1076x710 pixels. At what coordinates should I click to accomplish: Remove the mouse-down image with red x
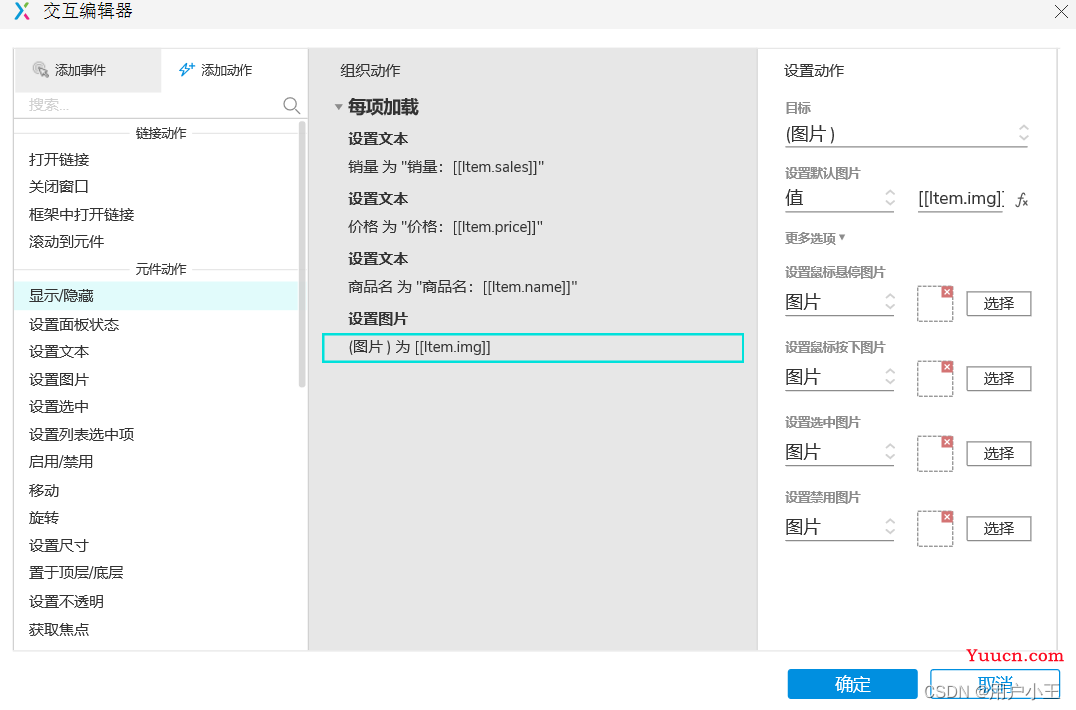pos(947,367)
